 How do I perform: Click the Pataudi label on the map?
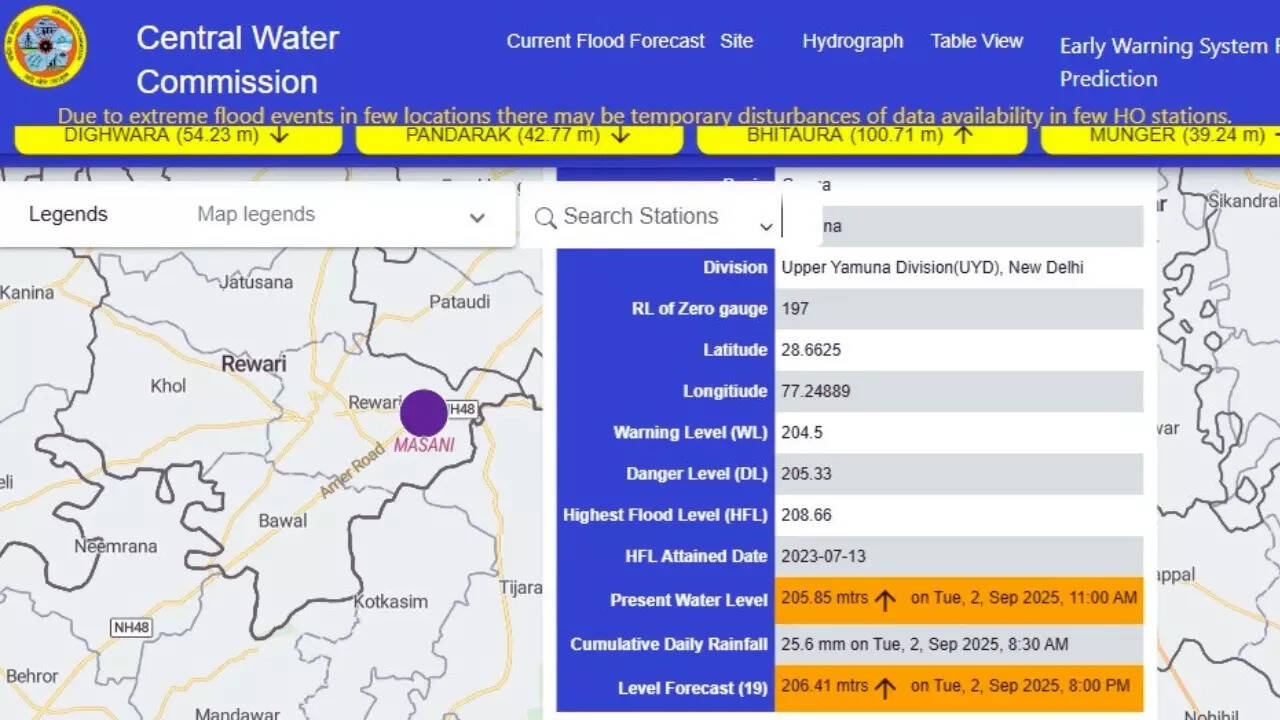tap(459, 301)
